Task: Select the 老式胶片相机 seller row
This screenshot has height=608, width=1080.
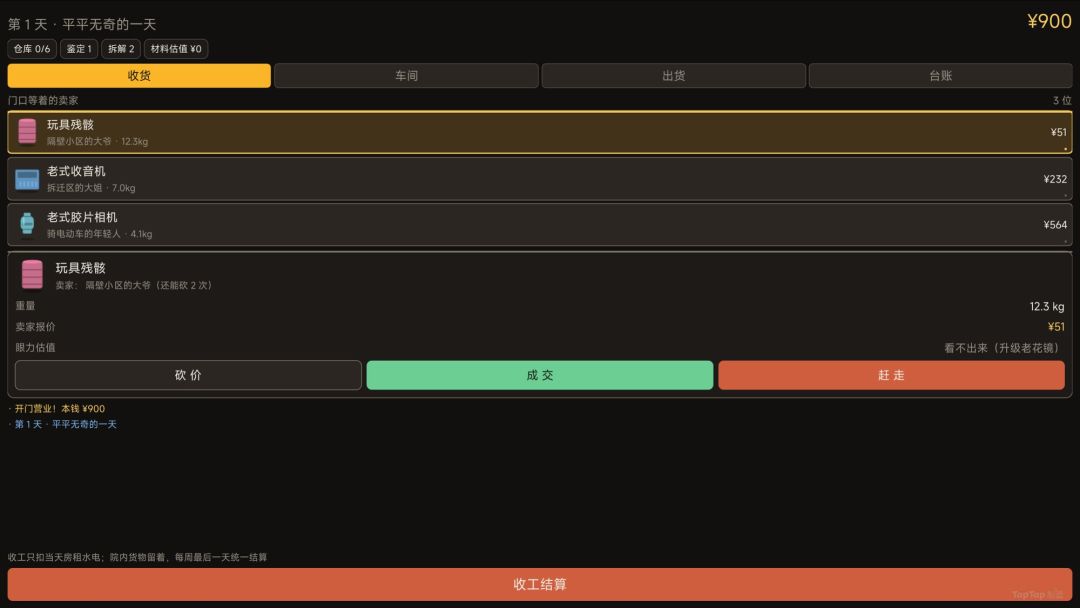Action: tap(540, 224)
